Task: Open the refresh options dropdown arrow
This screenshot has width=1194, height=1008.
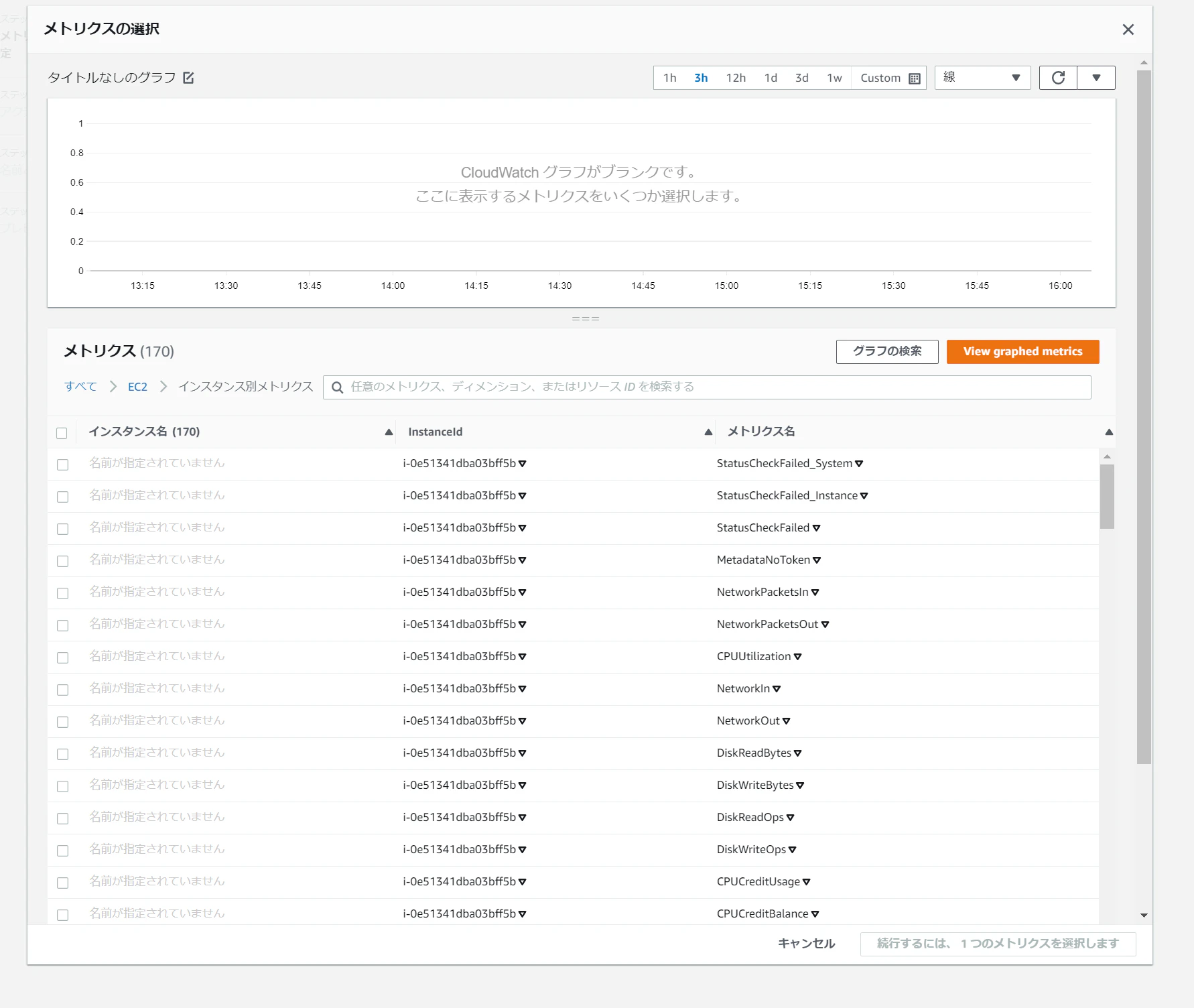Action: point(1096,78)
